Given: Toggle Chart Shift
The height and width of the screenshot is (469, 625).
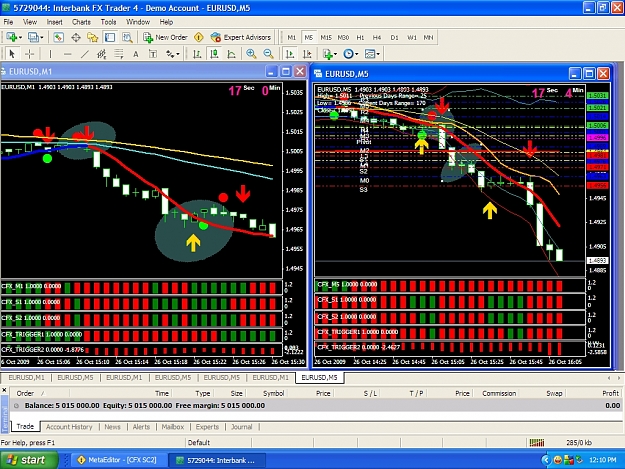Looking at the screenshot, I should point(307,54).
